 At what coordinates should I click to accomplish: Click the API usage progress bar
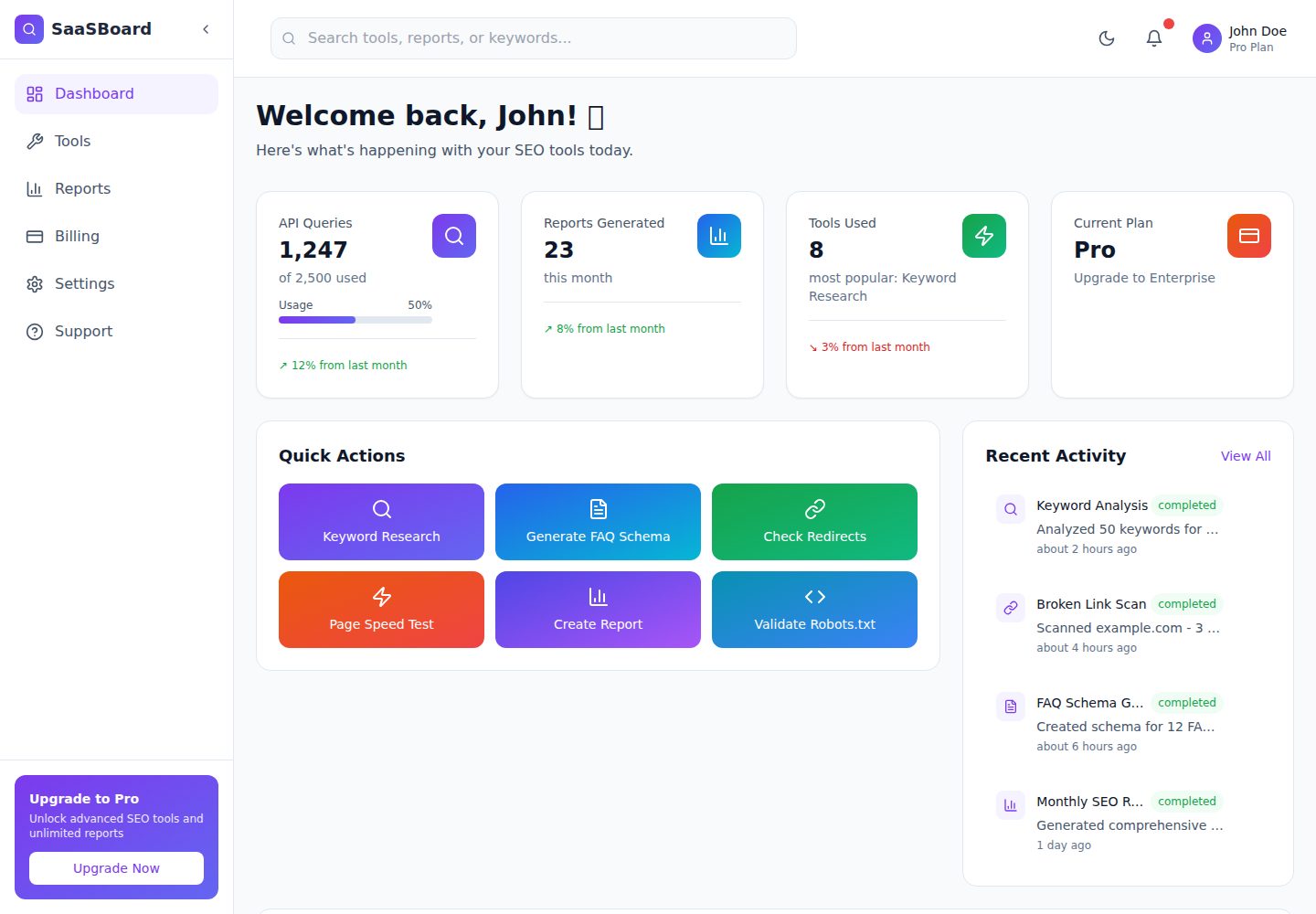(356, 320)
